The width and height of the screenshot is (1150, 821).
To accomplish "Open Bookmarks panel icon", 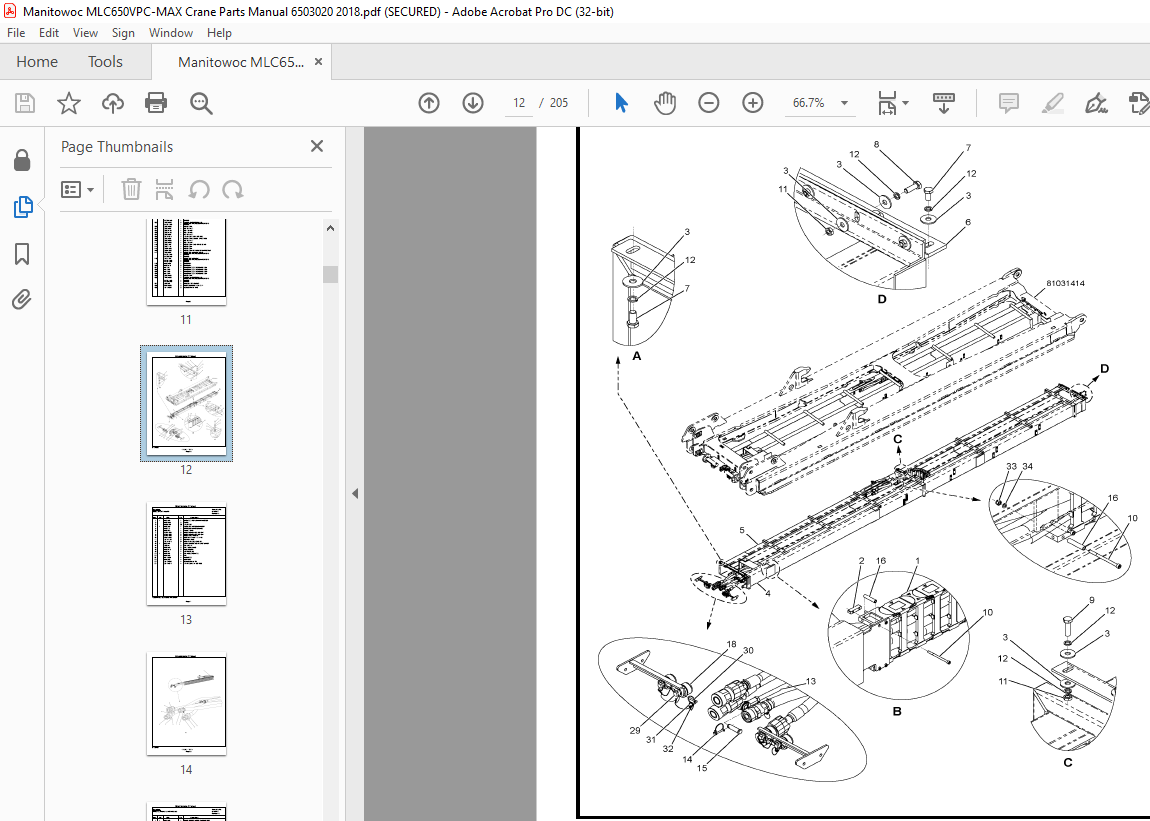I will click(x=22, y=254).
